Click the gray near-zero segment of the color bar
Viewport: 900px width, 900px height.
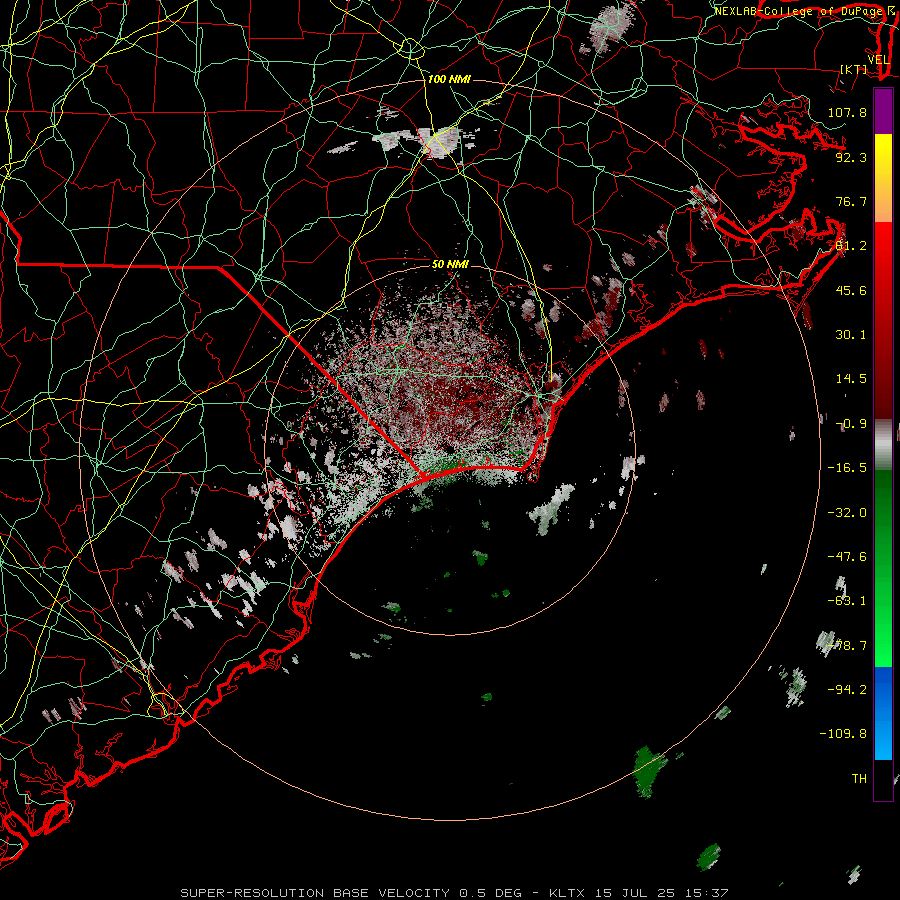(883, 445)
